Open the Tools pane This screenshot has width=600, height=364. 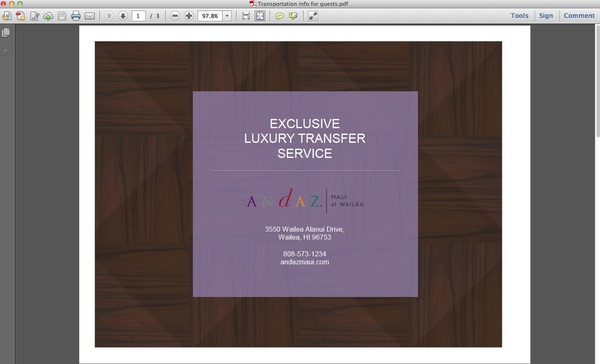[519, 16]
